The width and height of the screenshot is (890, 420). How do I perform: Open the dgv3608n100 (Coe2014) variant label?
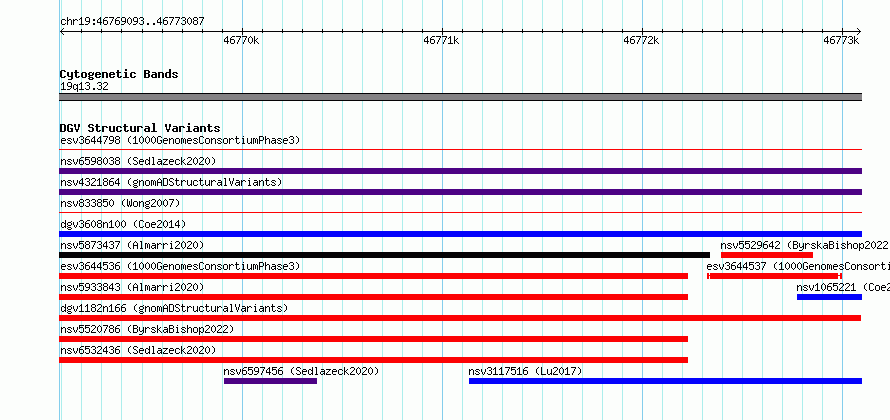tap(123, 224)
